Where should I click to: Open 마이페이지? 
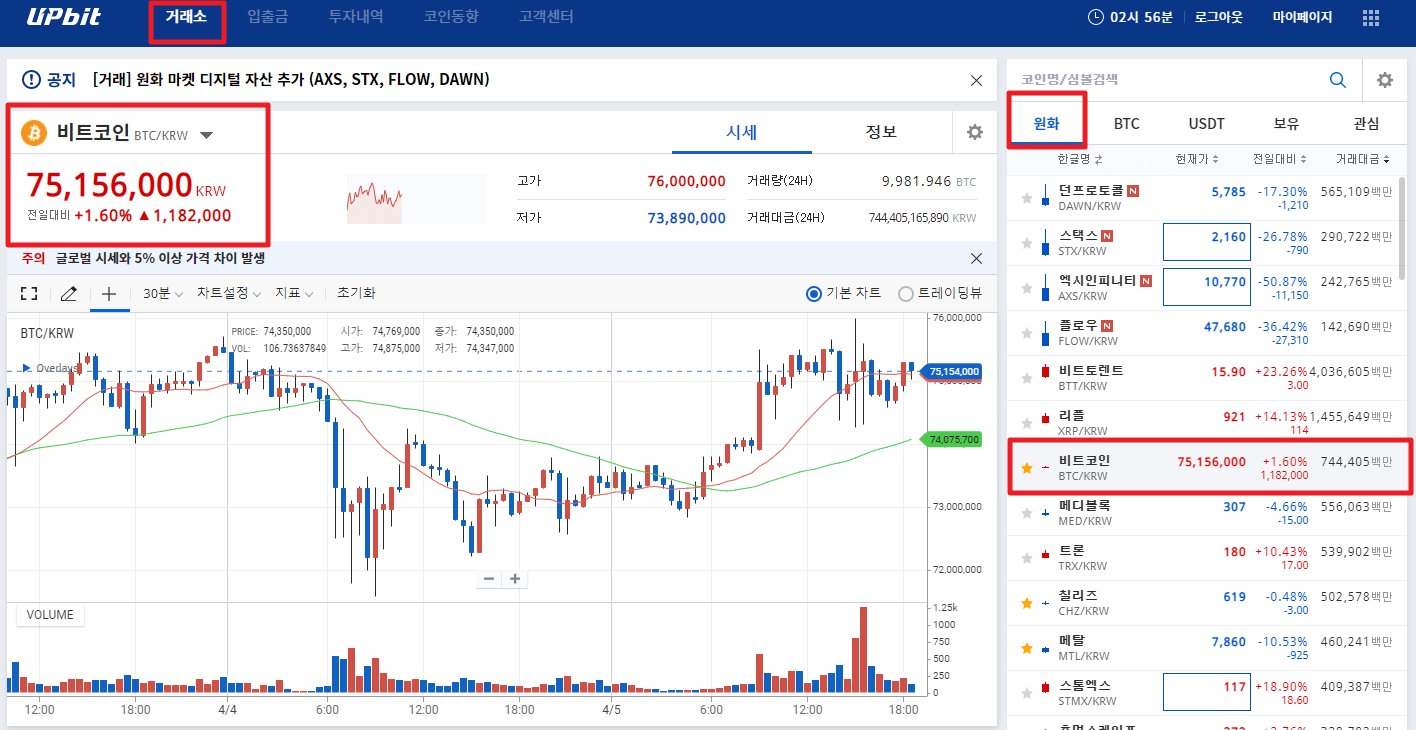point(1302,17)
